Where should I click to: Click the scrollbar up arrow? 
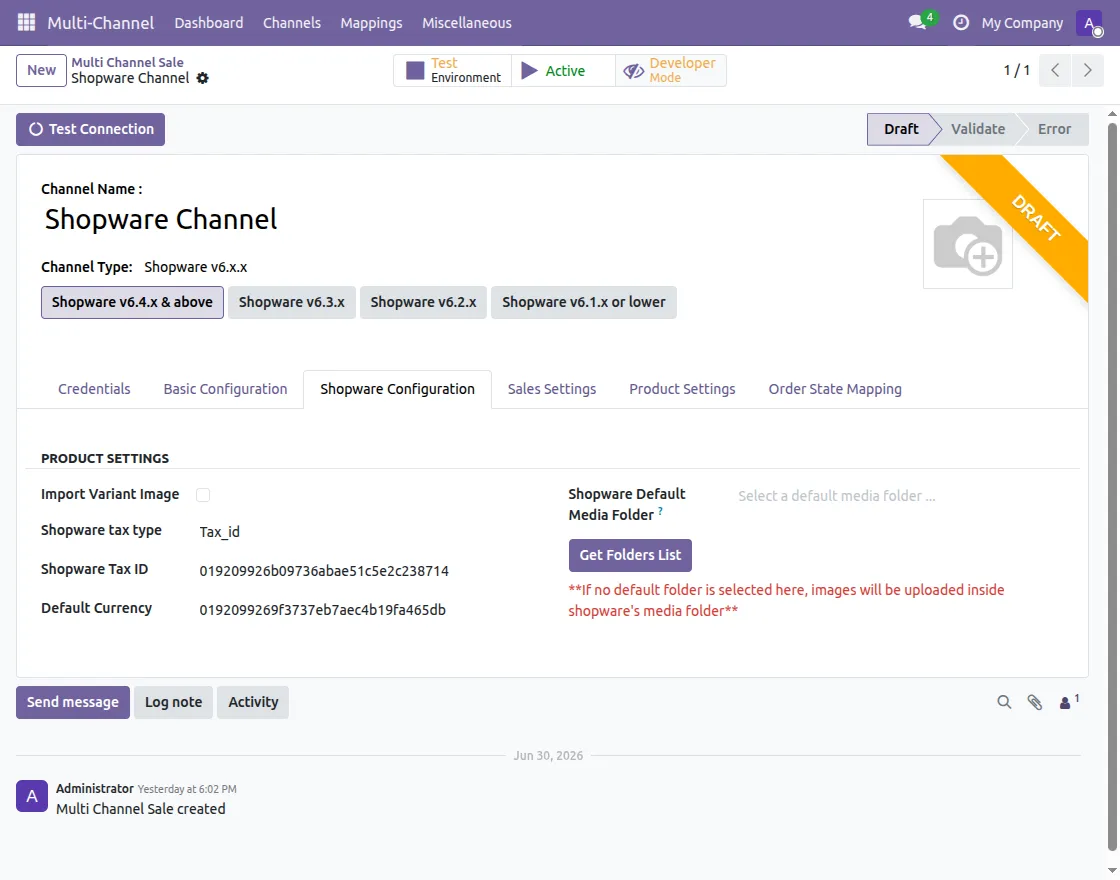tap(1112, 113)
